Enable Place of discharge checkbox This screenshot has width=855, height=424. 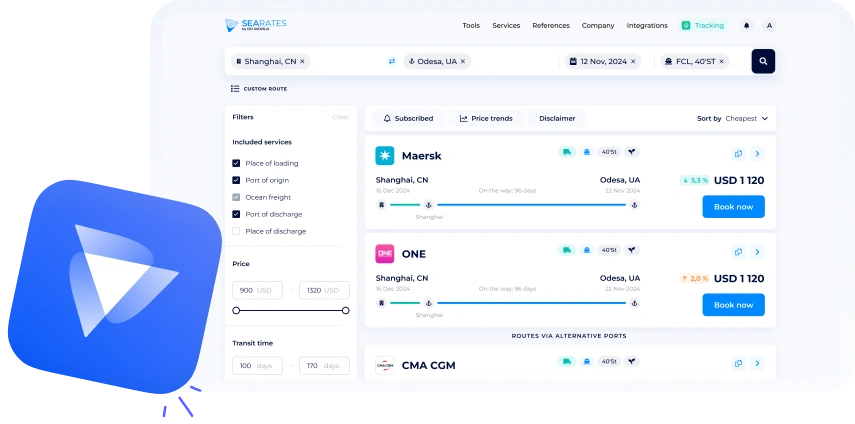(x=236, y=231)
